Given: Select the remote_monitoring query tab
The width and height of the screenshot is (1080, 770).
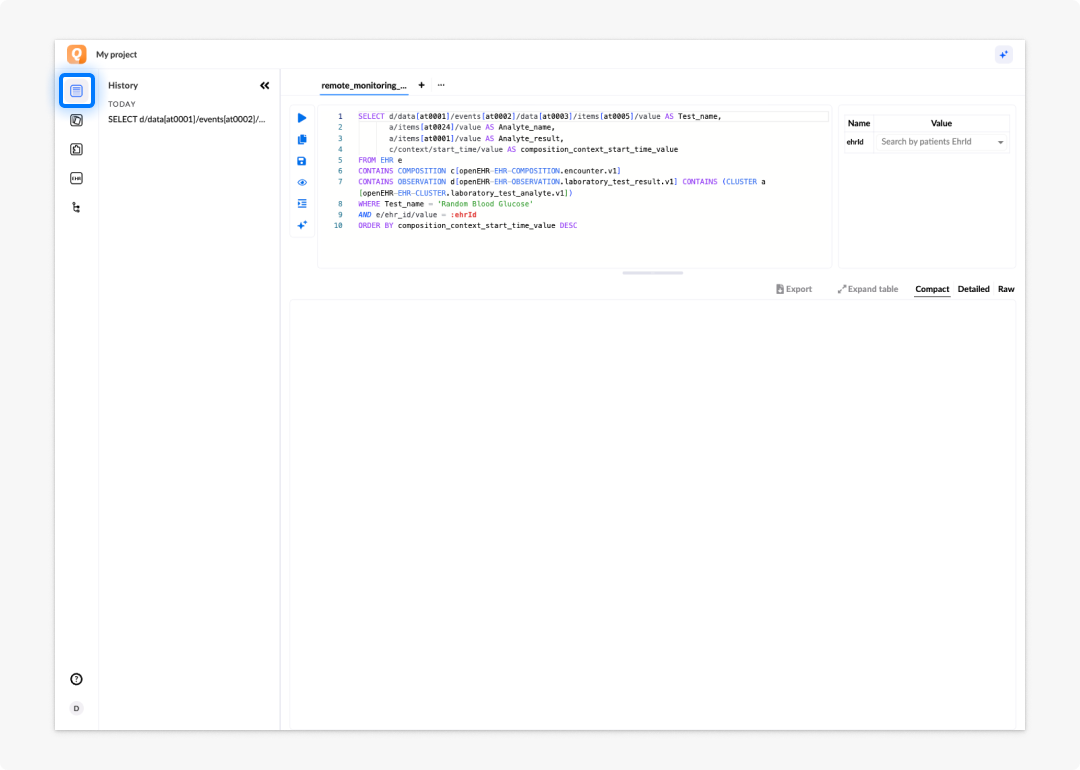Looking at the screenshot, I should point(364,85).
